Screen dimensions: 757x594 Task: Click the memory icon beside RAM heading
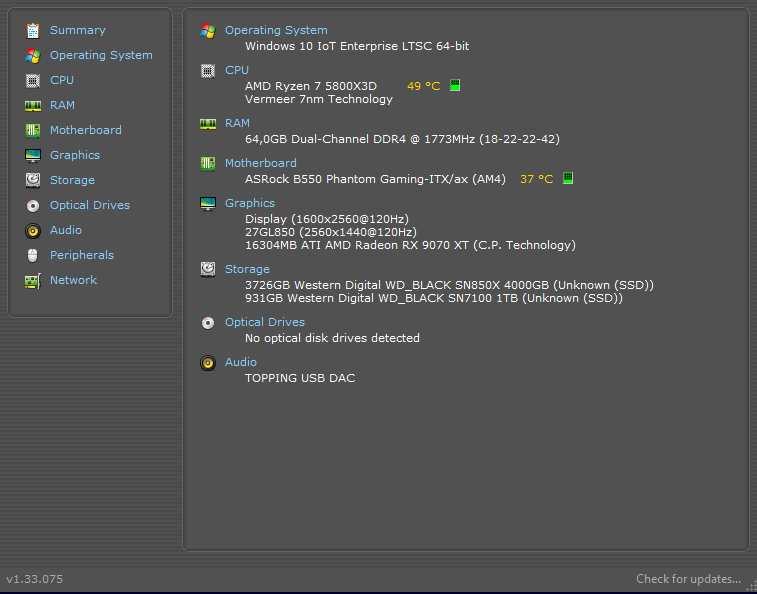tap(208, 124)
